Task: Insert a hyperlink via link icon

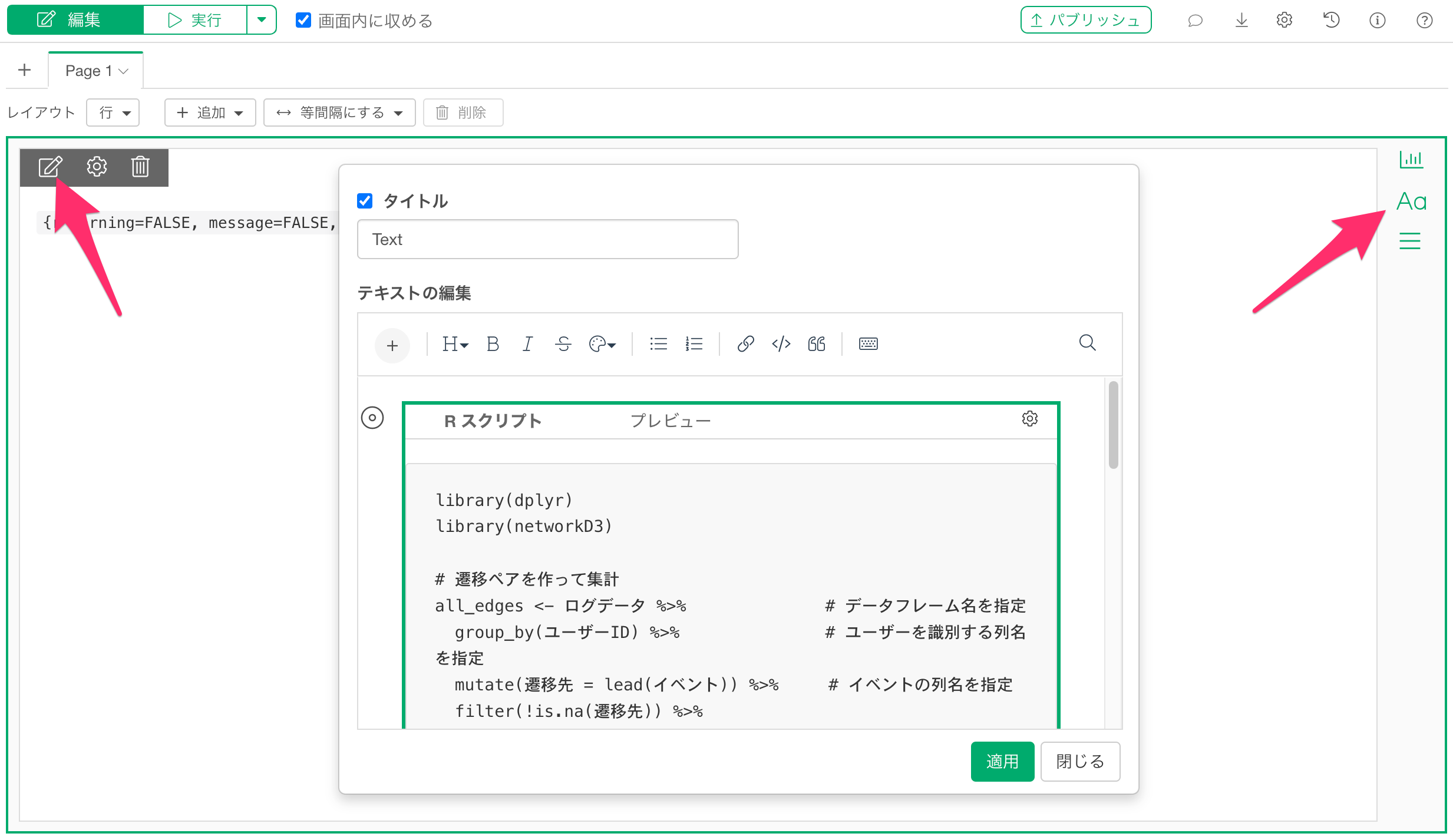Action: 745,344
